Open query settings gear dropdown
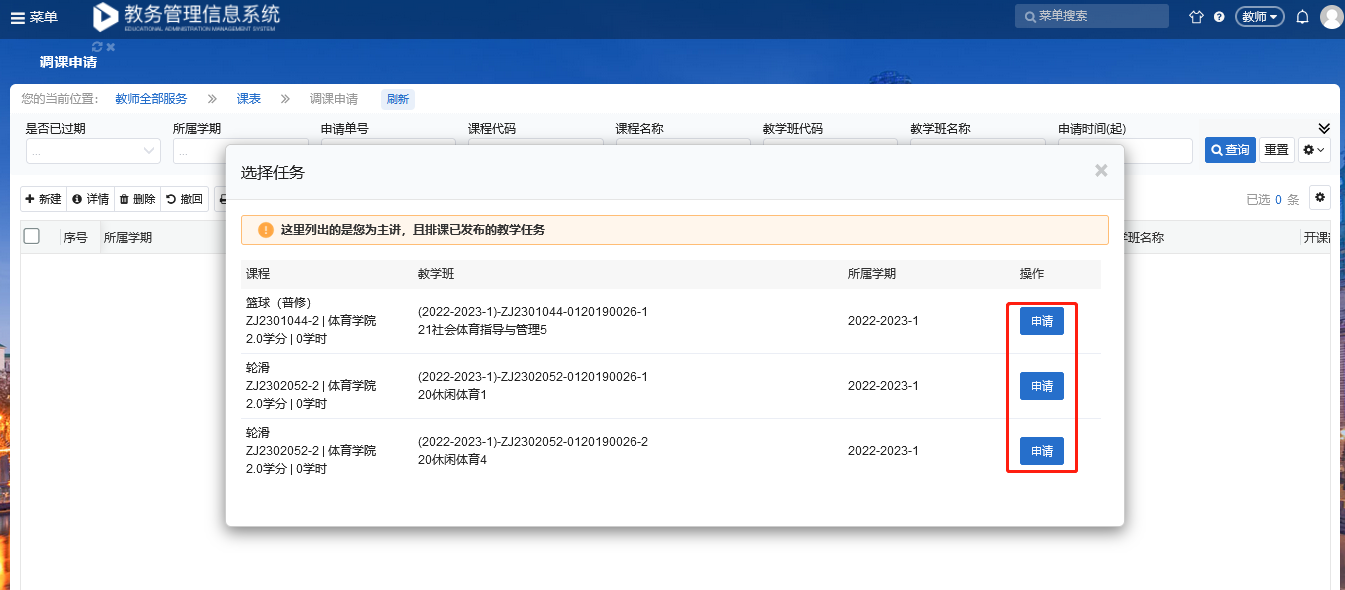The height and width of the screenshot is (590, 1345). (x=1314, y=150)
